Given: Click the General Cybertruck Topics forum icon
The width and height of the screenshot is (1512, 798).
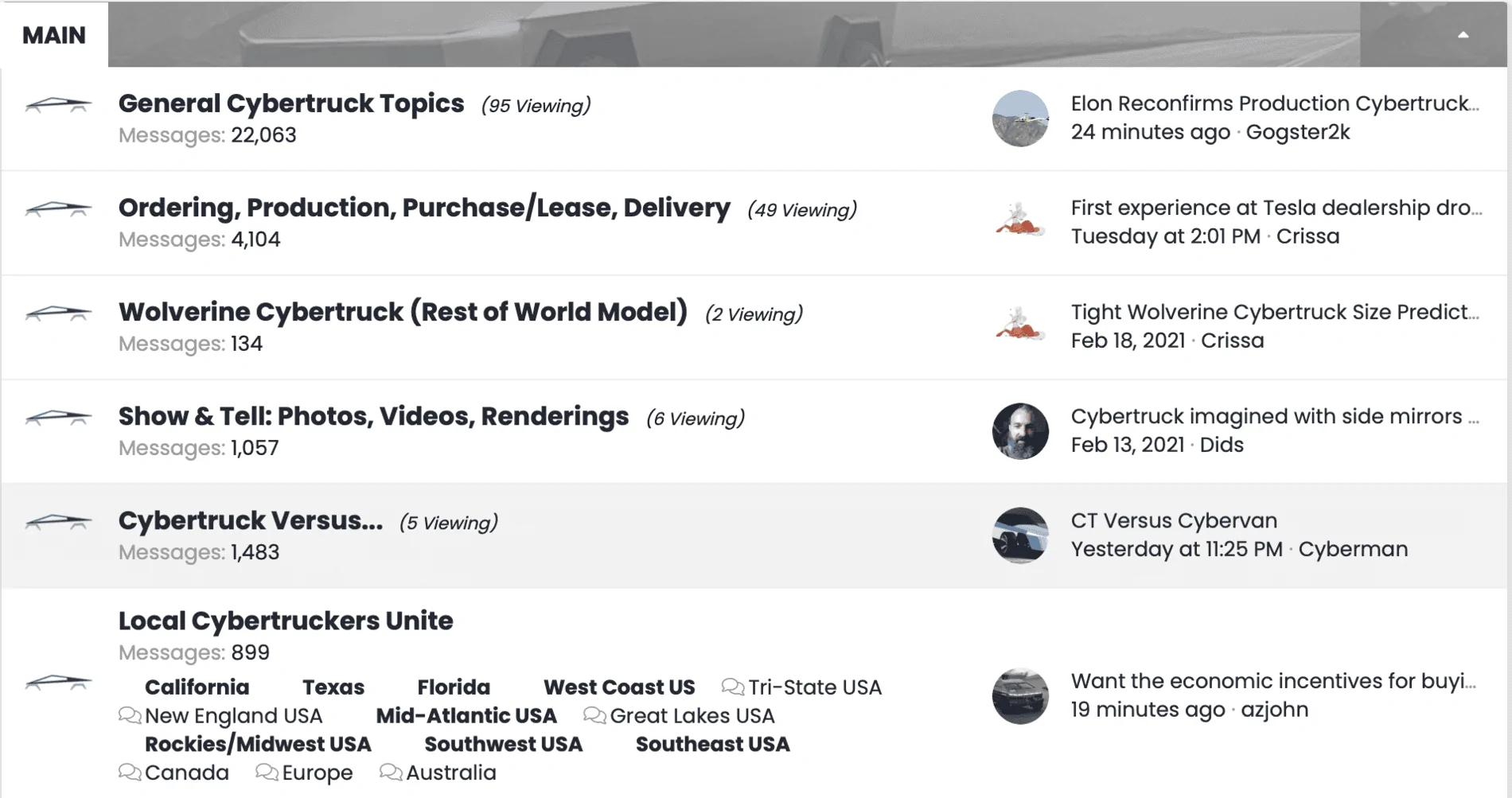Looking at the screenshot, I should (58, 105).
